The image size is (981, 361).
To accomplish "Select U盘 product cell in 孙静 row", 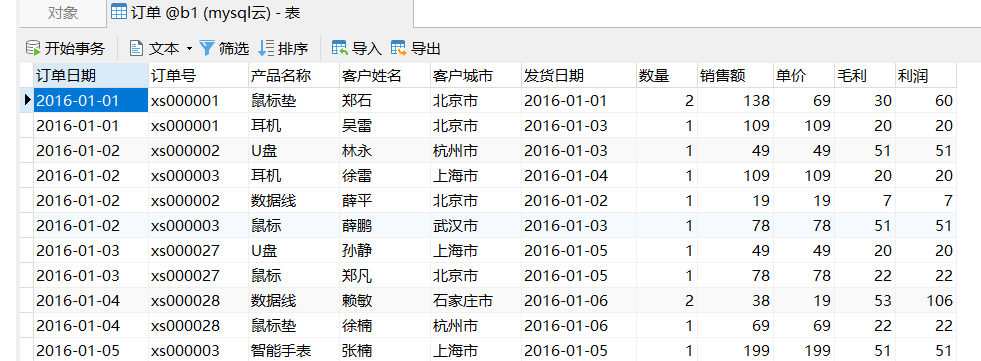I will point(294,251).
